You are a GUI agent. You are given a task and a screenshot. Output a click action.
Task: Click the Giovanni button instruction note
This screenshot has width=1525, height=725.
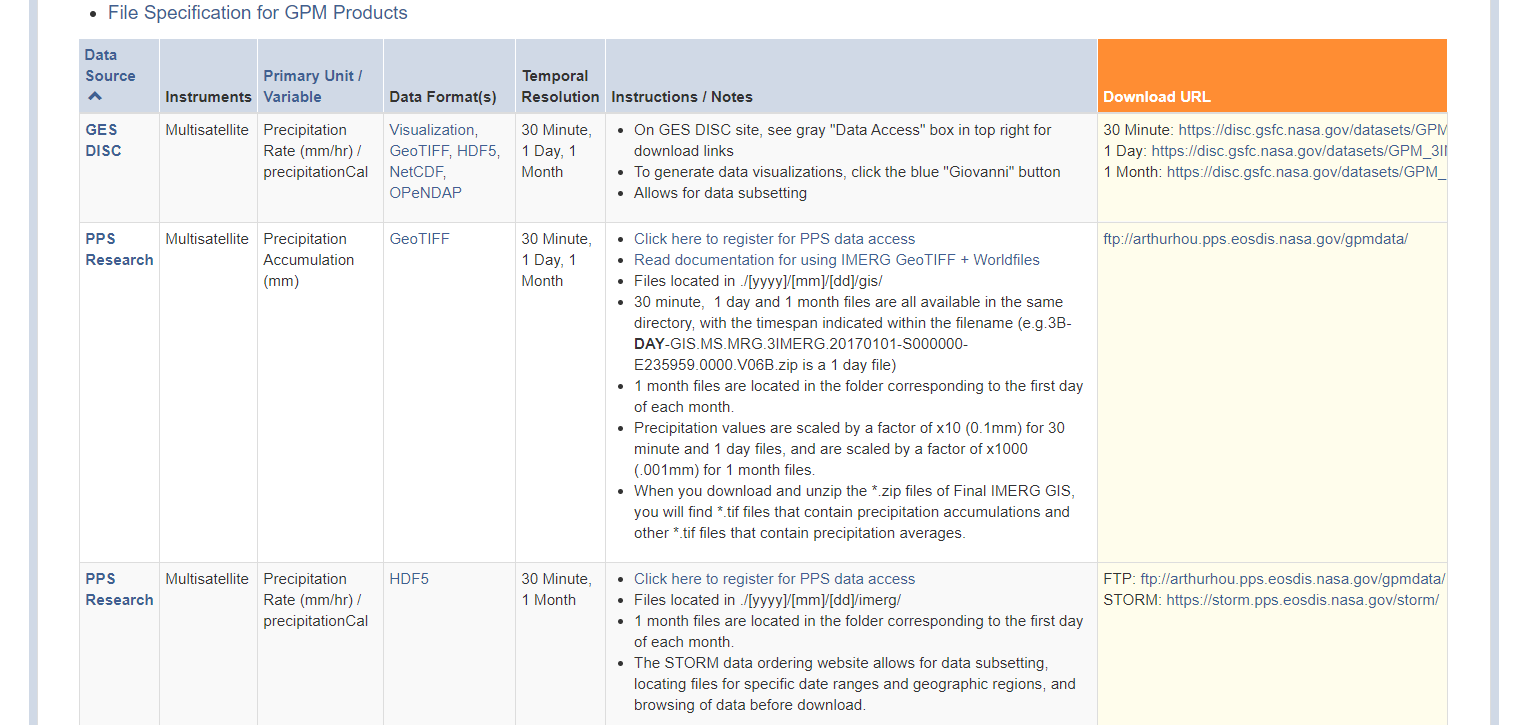[x=847, y=172]
